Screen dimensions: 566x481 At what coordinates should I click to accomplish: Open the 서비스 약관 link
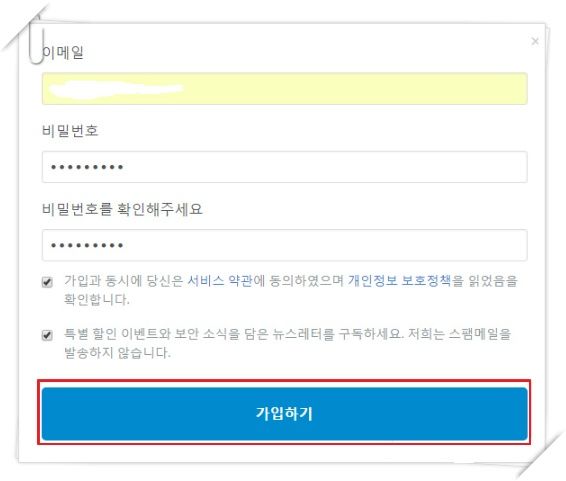point(220,281)
